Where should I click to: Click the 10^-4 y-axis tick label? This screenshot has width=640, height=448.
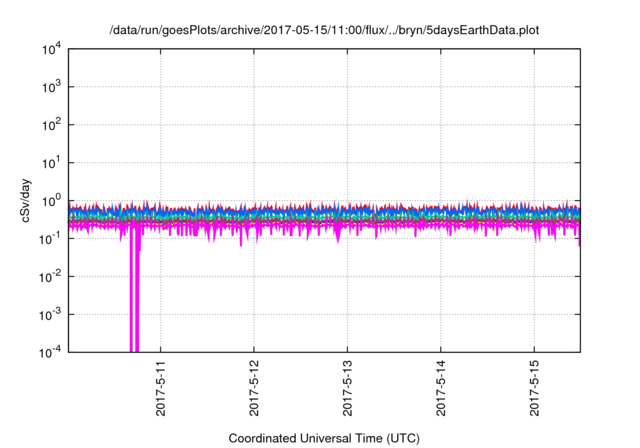49,351
